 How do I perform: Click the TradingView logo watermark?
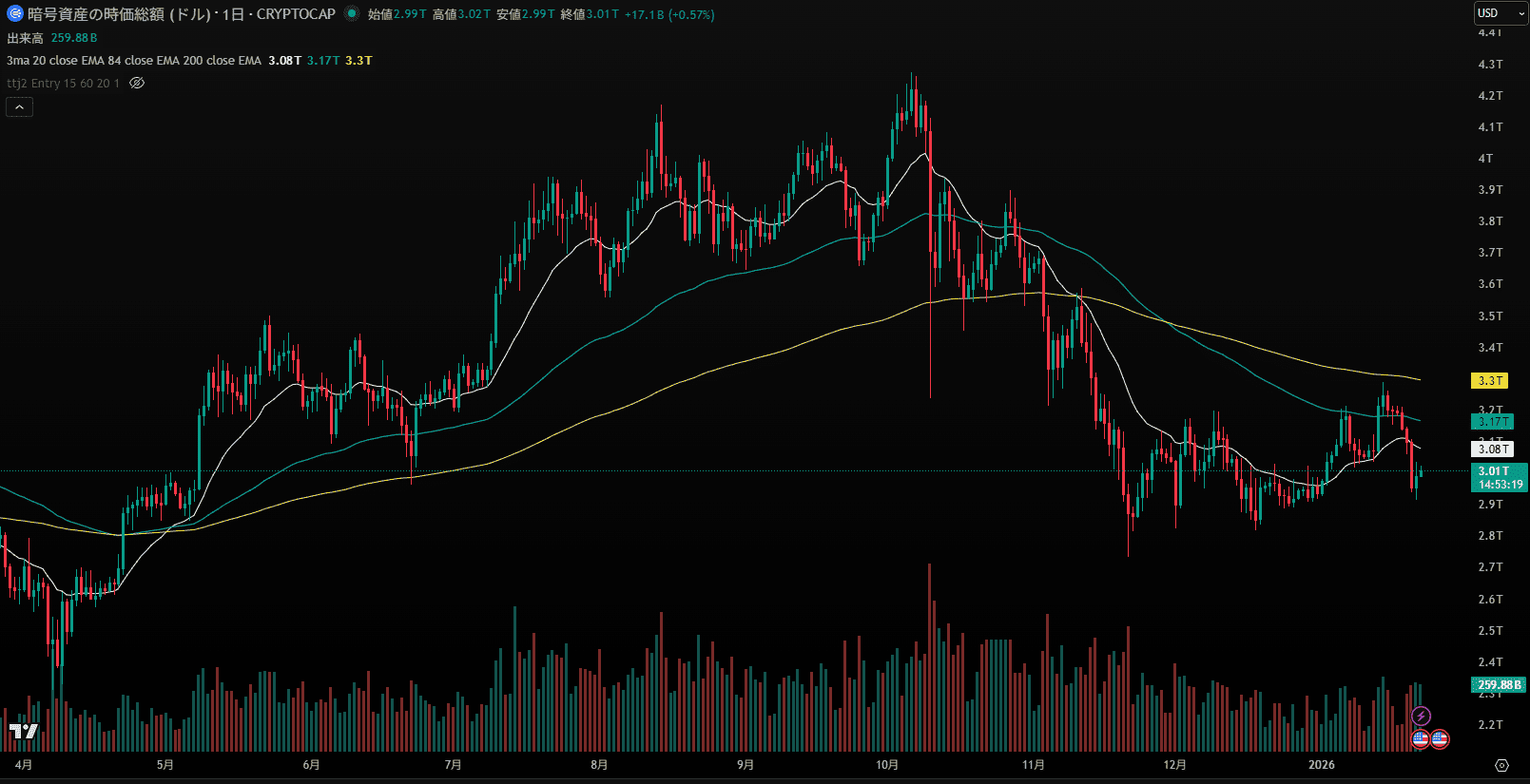click(x=24, y=731)
